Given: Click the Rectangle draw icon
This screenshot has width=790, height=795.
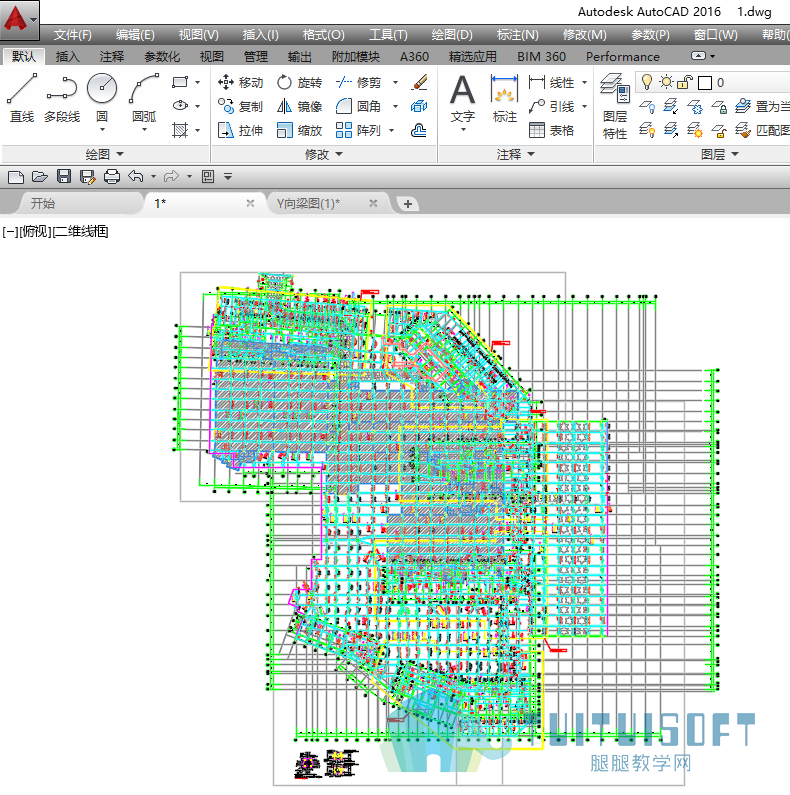Looking at the screenshot, I should 180,82.
